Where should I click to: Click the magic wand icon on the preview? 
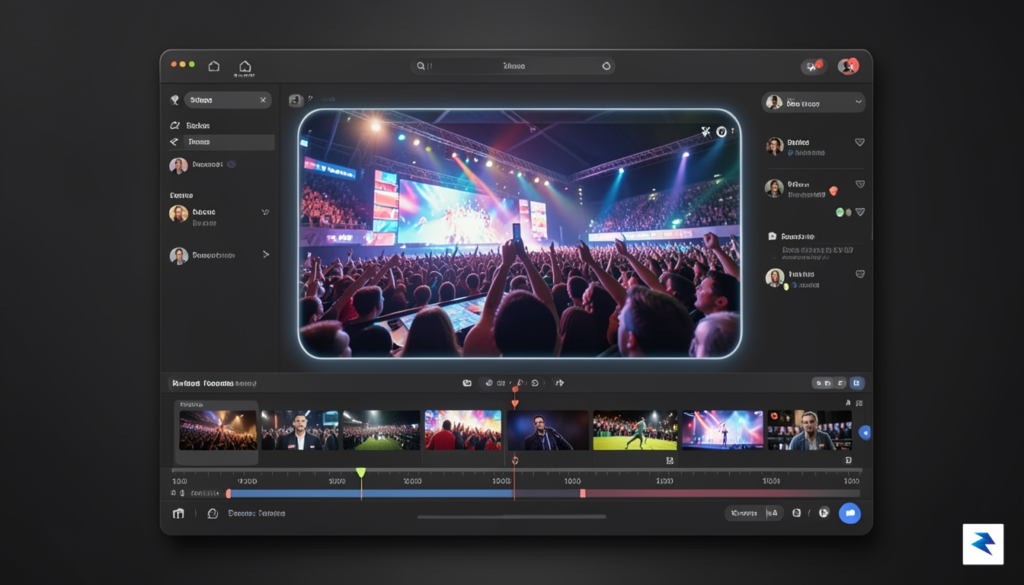click(x=706, y=132)
